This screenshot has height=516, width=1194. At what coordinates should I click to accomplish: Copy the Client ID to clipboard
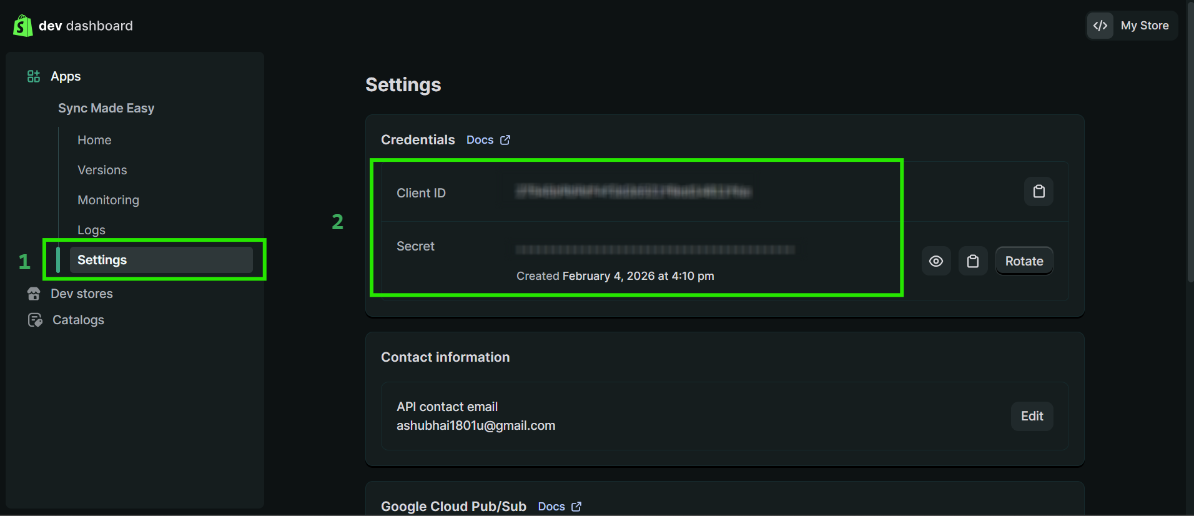(1038, 191)
